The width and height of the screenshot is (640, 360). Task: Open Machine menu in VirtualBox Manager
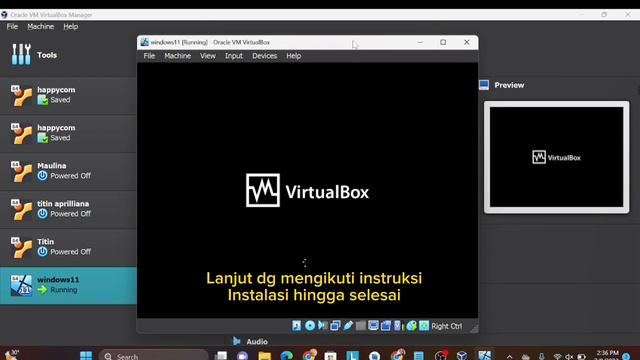click(40, 27)
